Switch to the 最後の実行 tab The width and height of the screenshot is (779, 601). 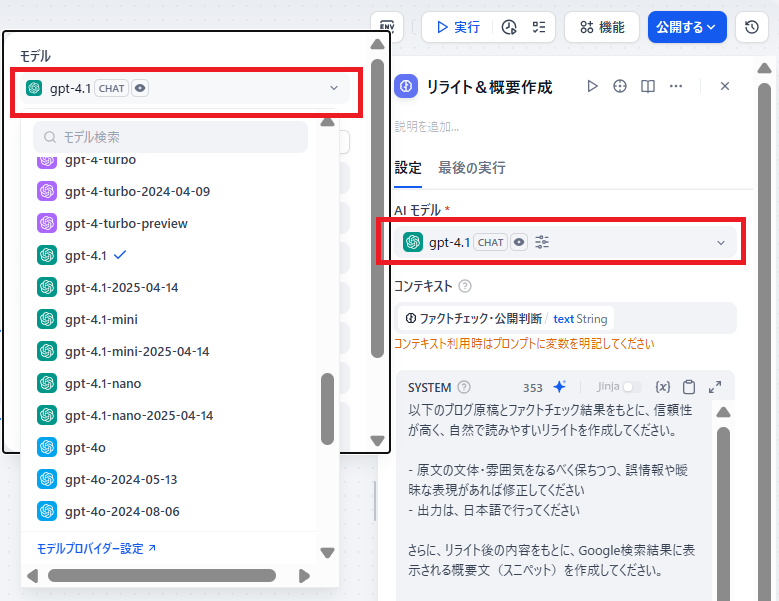point(471,167)
